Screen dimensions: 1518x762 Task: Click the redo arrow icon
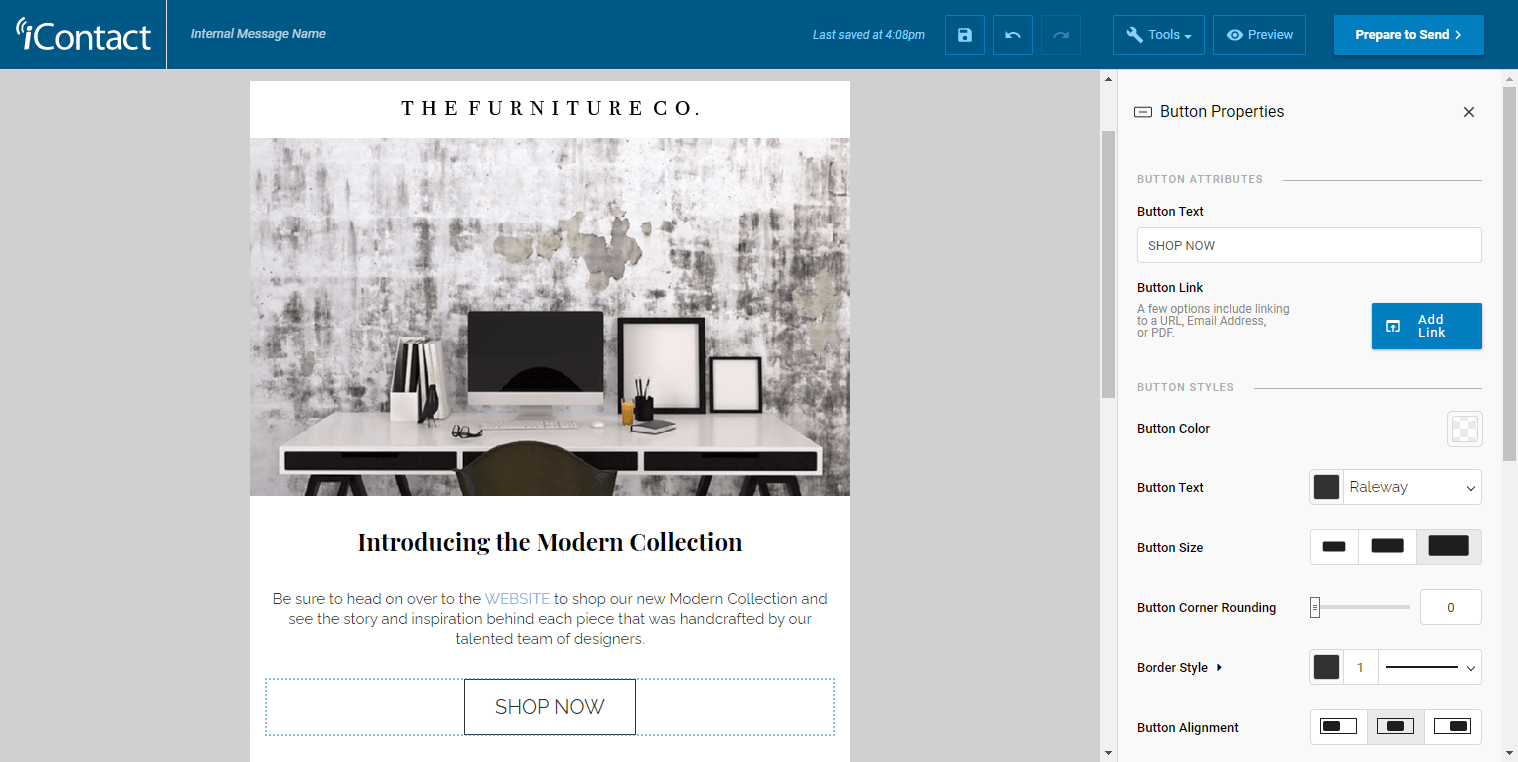pos(1061,35)
